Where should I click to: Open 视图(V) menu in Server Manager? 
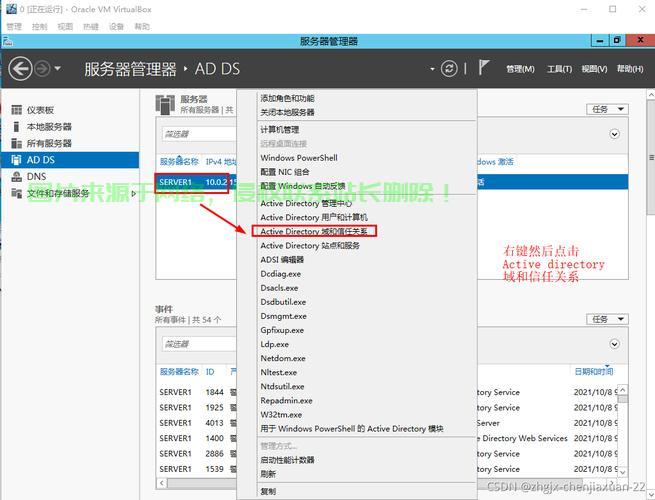[x=594, y=69]
